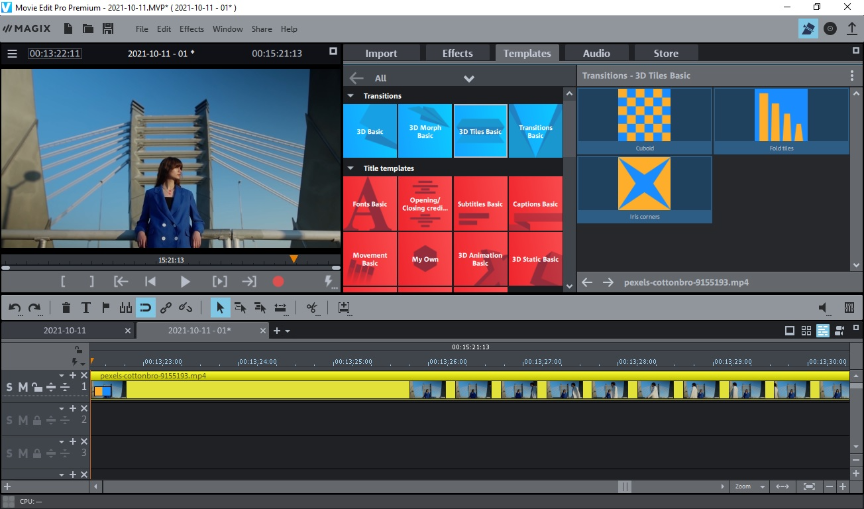Delete selected object with trash icon
The width and height of the screenshot is (864, 509).
[66, 308]
